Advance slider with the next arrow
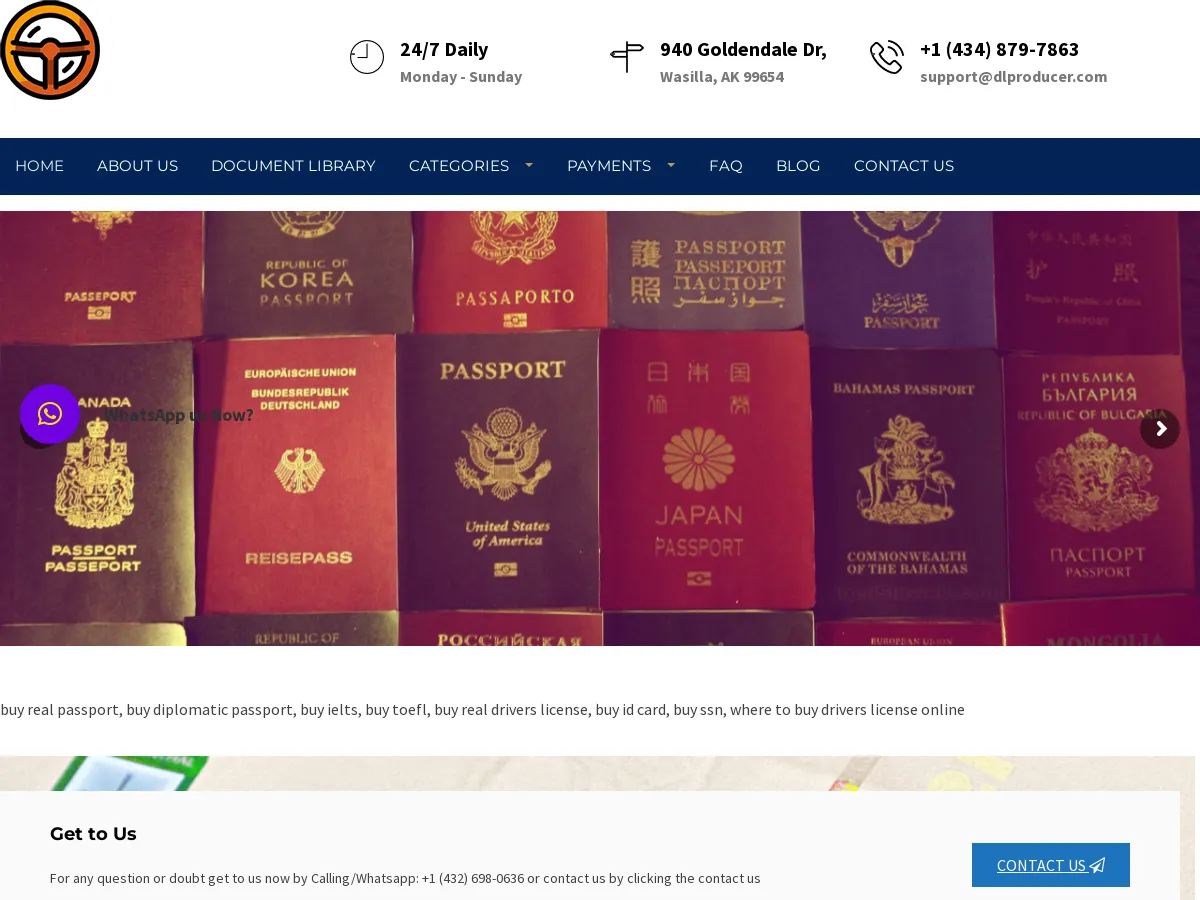 click(x=1160, y=429)
